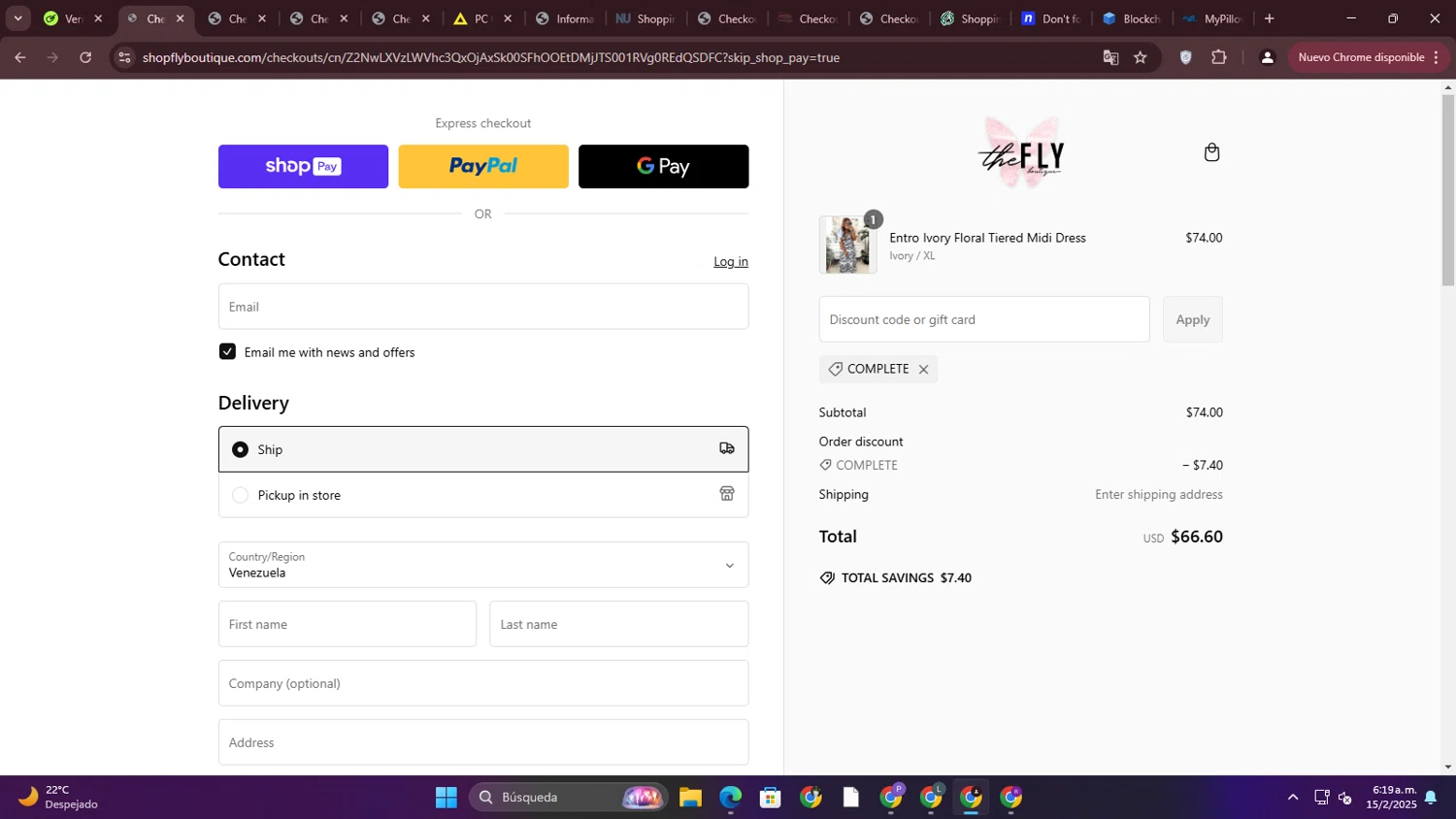View site information icon beside URL

pos(123,57)
